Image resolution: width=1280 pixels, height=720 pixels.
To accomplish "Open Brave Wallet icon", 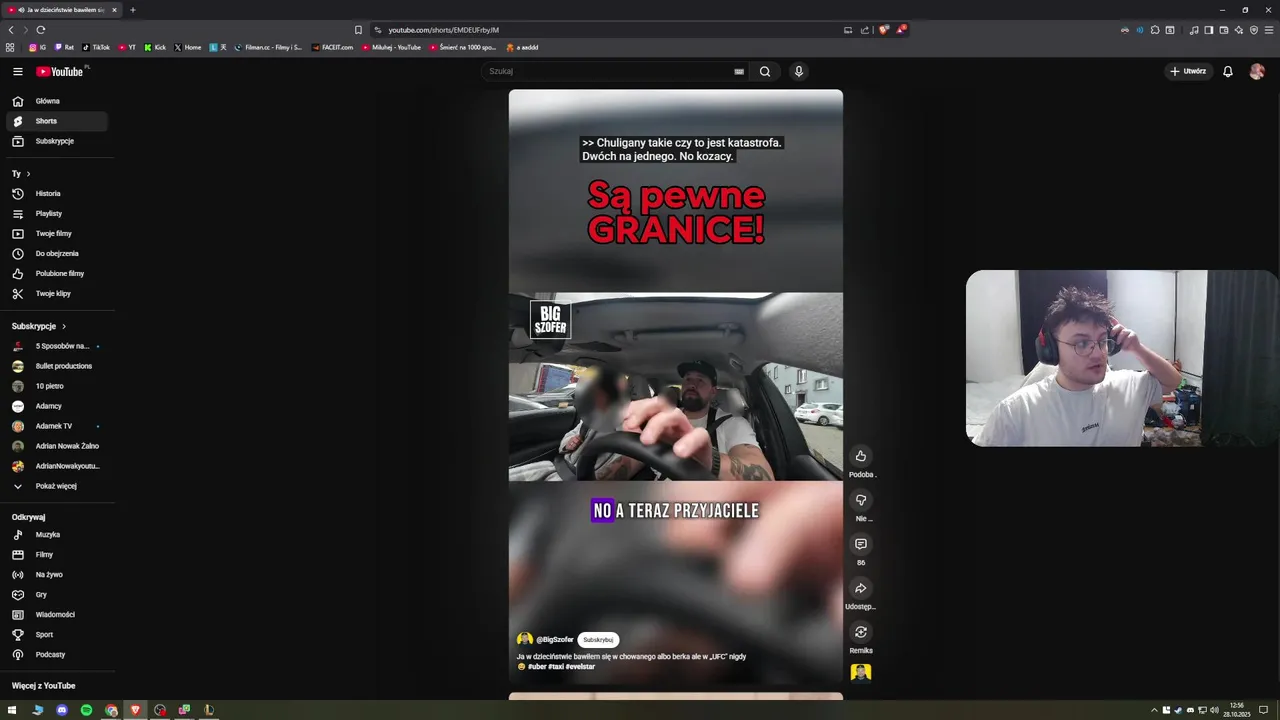I will point(1224,30).
